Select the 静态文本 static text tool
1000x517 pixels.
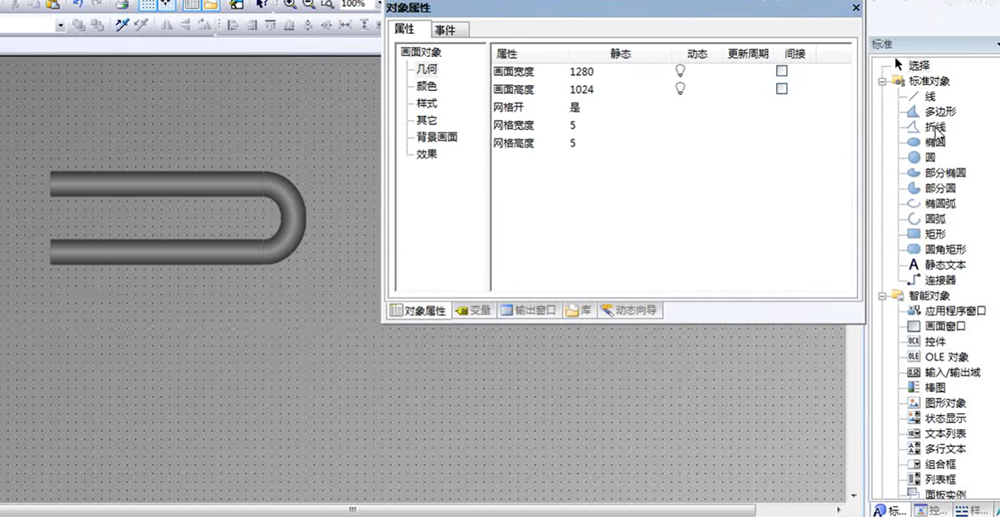pyautogui.click(x=913, y=265)
